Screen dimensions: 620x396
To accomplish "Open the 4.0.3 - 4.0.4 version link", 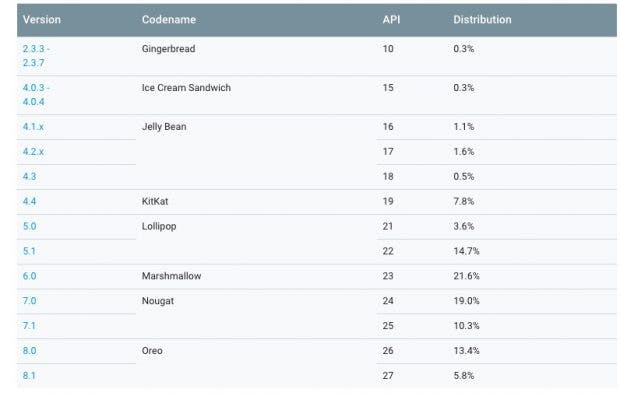I will coord(36,95).
